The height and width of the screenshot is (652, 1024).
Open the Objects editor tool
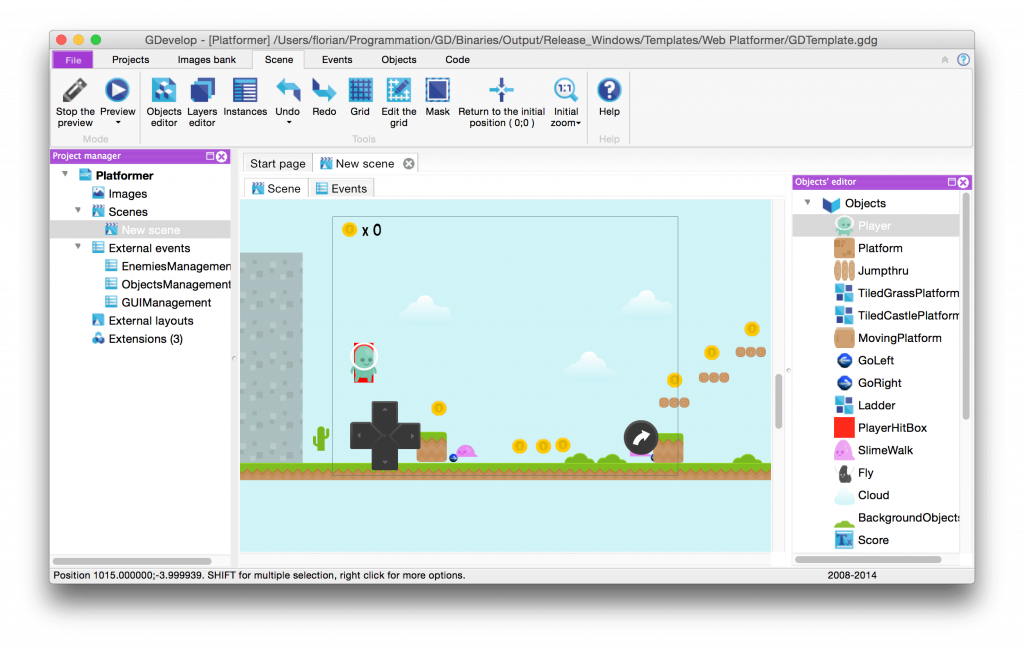click(x=164, y=91)
